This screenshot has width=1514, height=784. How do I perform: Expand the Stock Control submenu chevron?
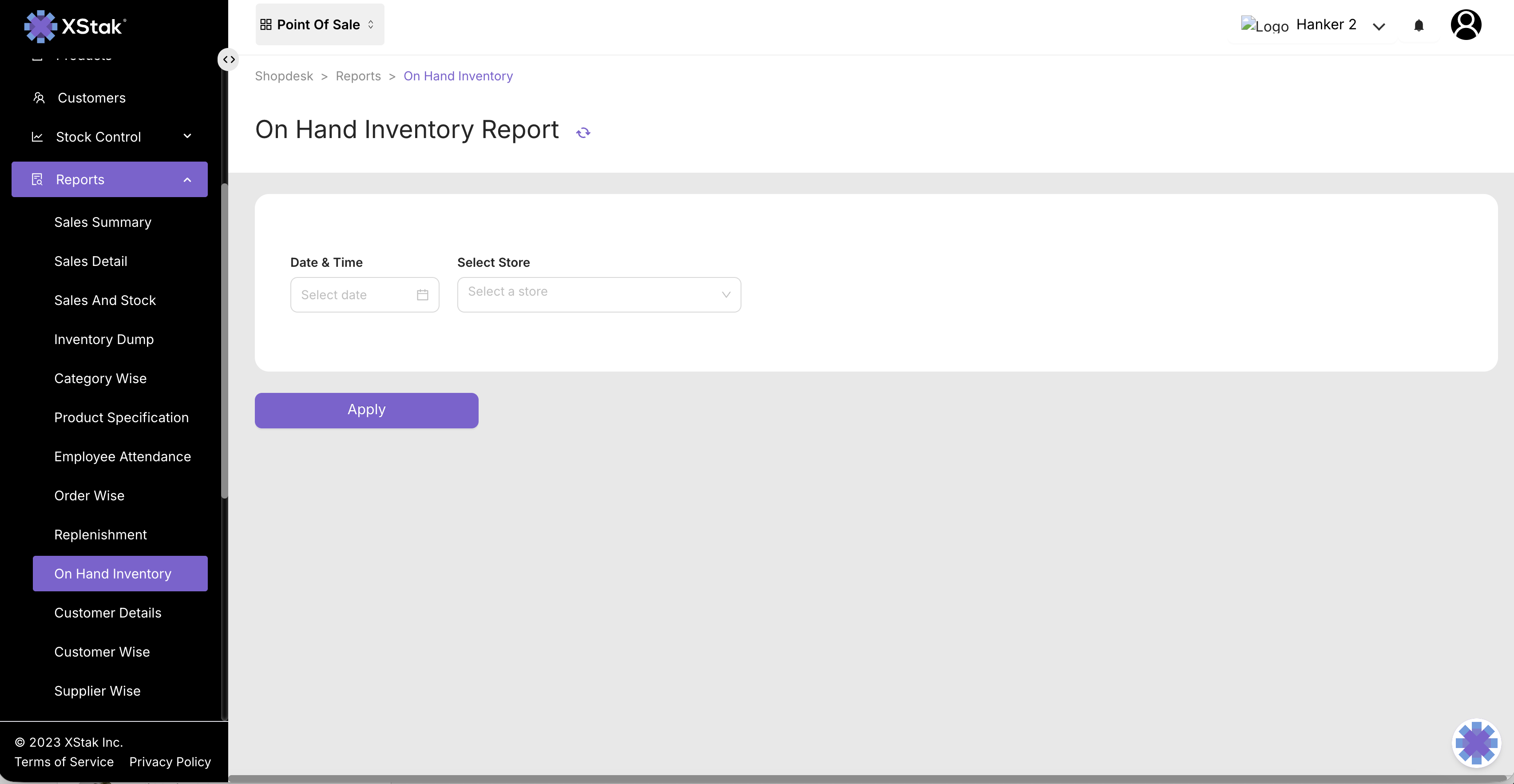187,136
